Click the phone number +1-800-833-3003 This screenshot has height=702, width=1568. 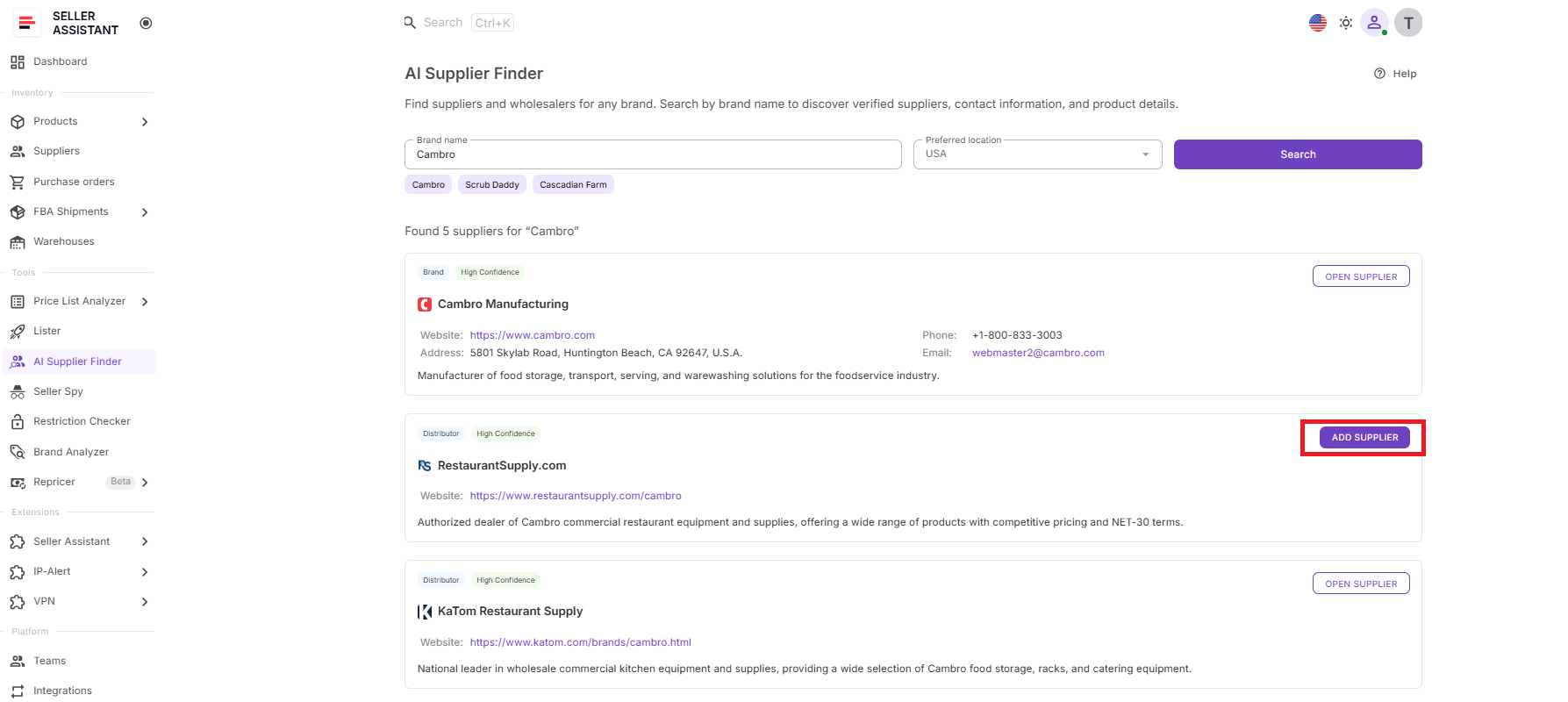click(1017, 335)
